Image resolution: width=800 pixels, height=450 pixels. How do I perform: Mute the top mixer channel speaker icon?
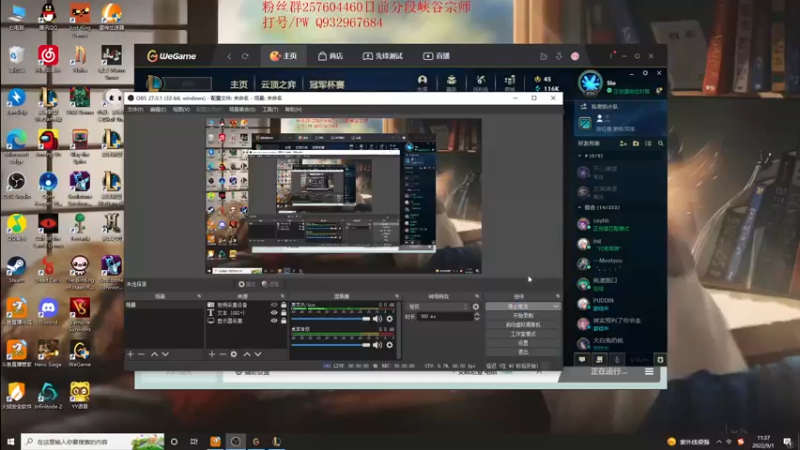pos(377,319)
